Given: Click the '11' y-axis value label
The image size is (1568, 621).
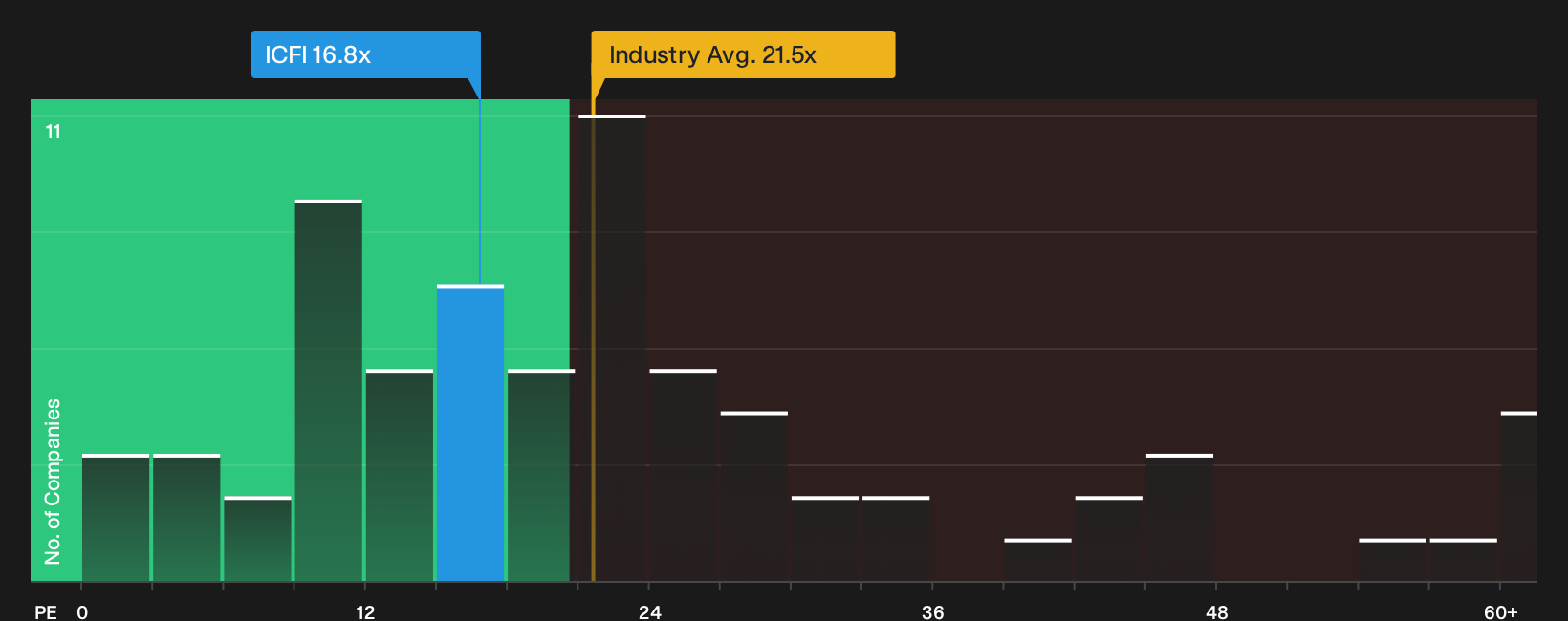Looking at the screenshot, I should tap(54, 132).
